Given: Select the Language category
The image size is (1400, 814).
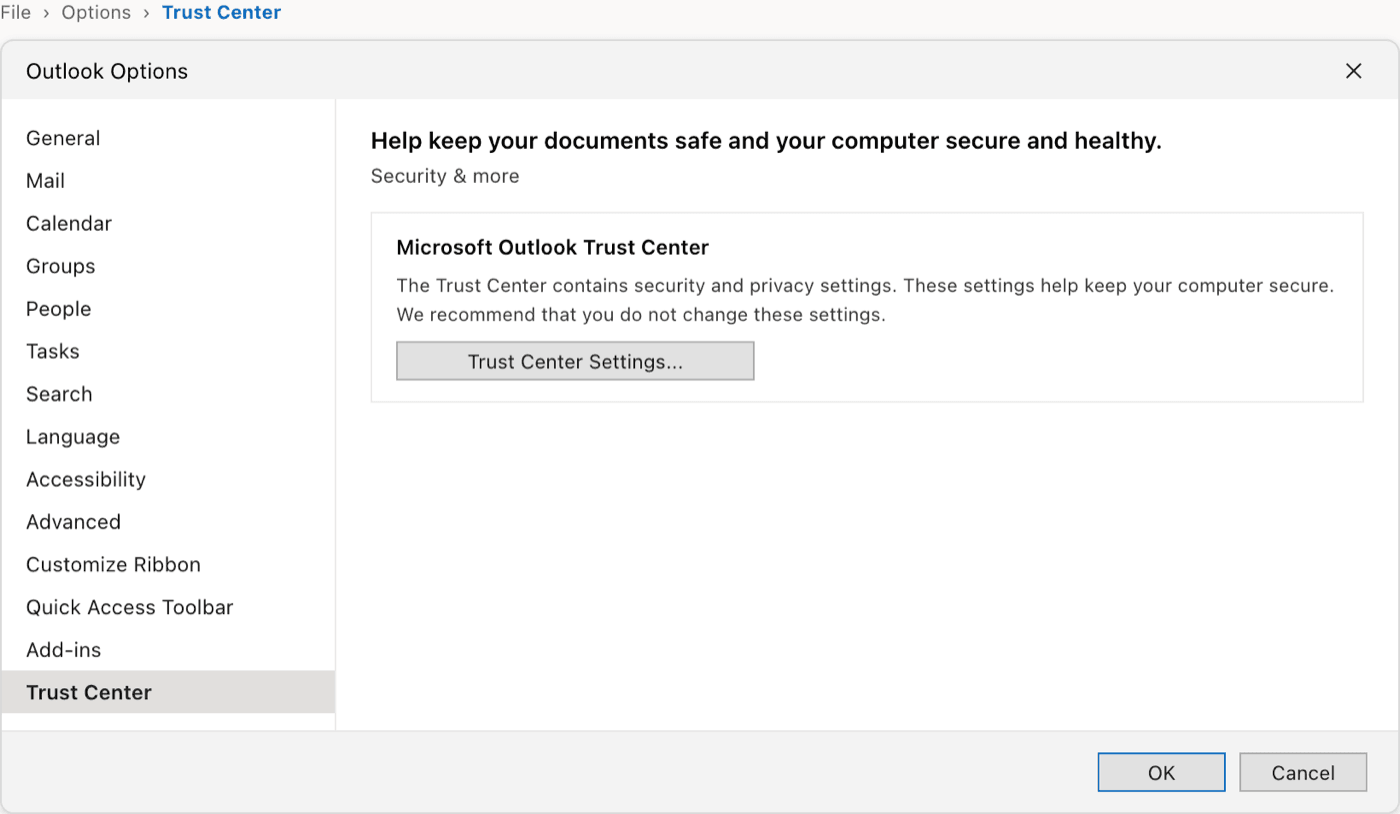Looking at the screenshot, I should pyautogui.click(x=168, y=437).
